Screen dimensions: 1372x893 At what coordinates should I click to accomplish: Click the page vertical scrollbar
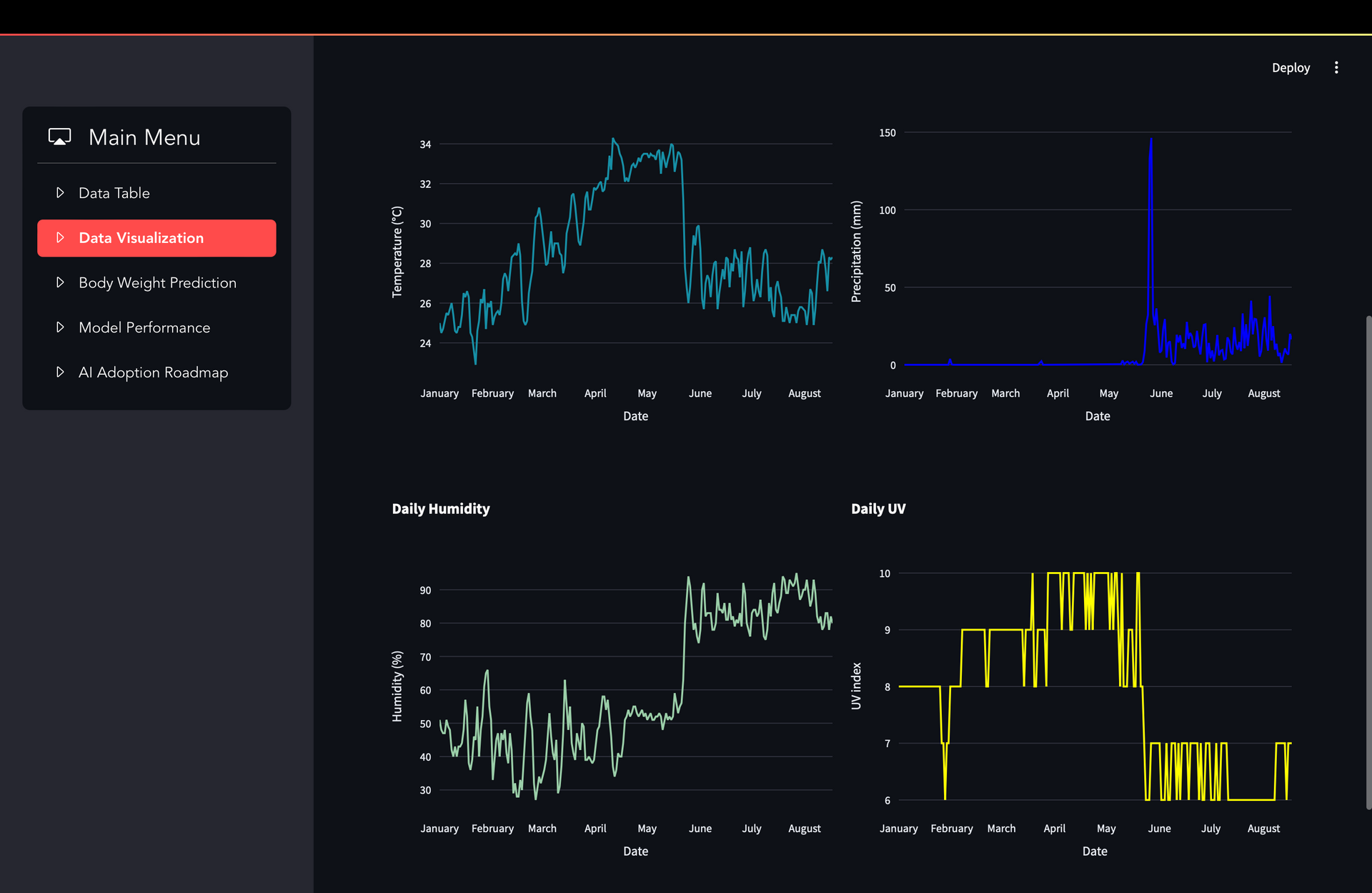pos(1368,561)
